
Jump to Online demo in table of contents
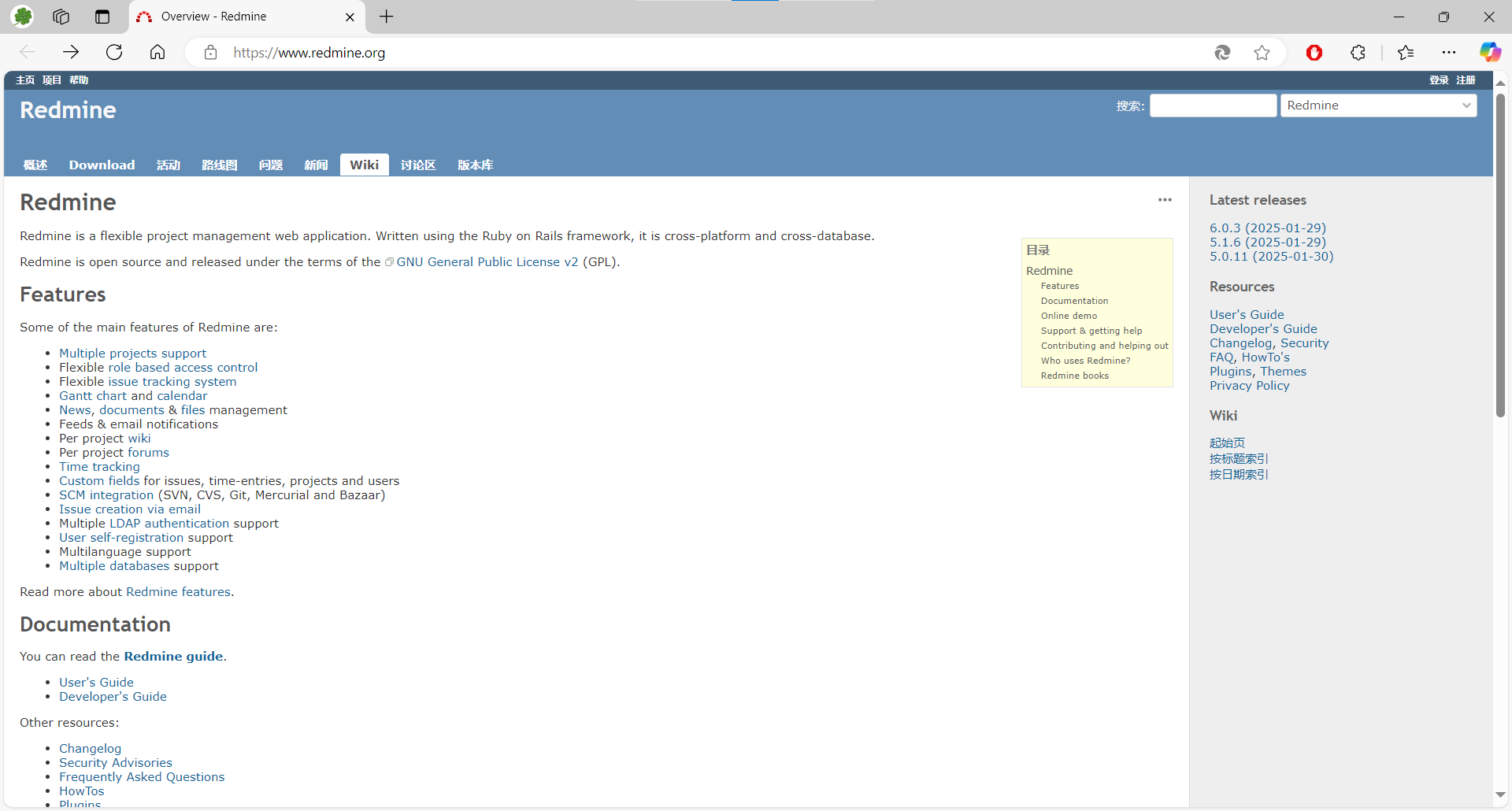(x=1069, y=316)
